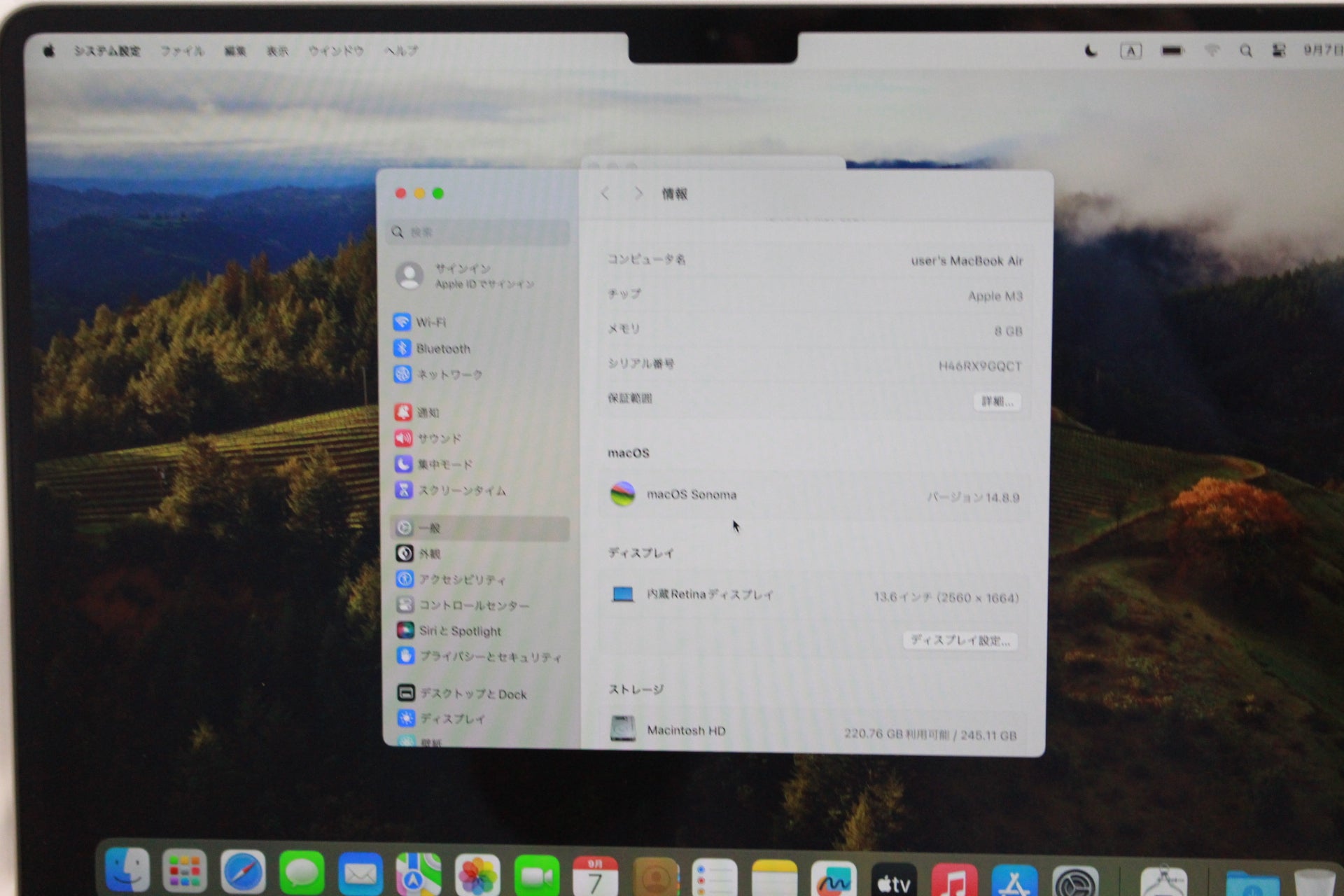This screenshot has width=1344, height=896.
Task: Click the 内蔵Retinaディスプレイ row
Action: [814, 596]
